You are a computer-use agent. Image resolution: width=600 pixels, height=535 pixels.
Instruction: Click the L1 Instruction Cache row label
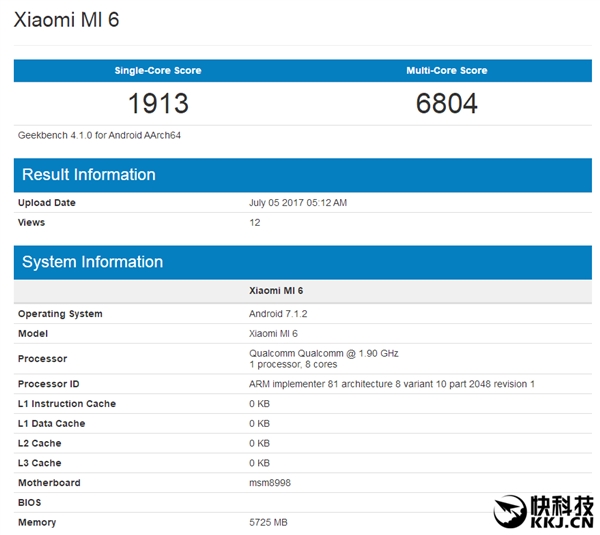66,404
